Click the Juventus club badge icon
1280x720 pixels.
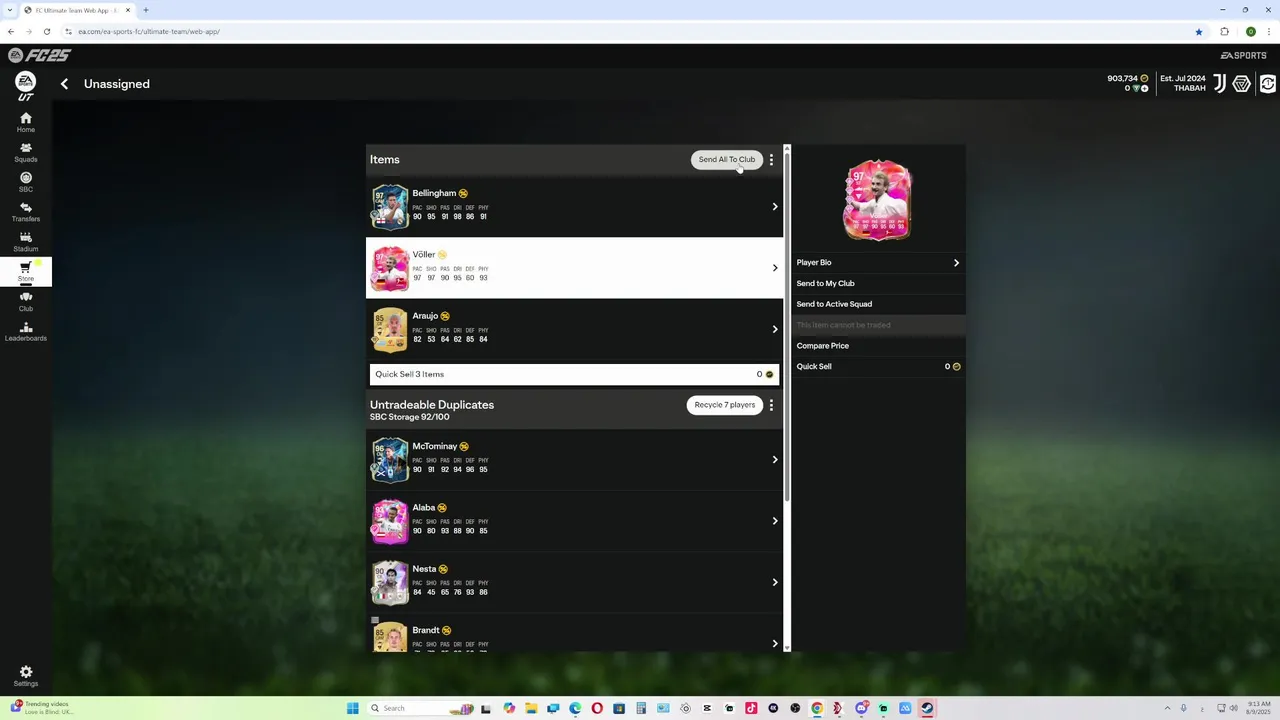click(1219, 84)
